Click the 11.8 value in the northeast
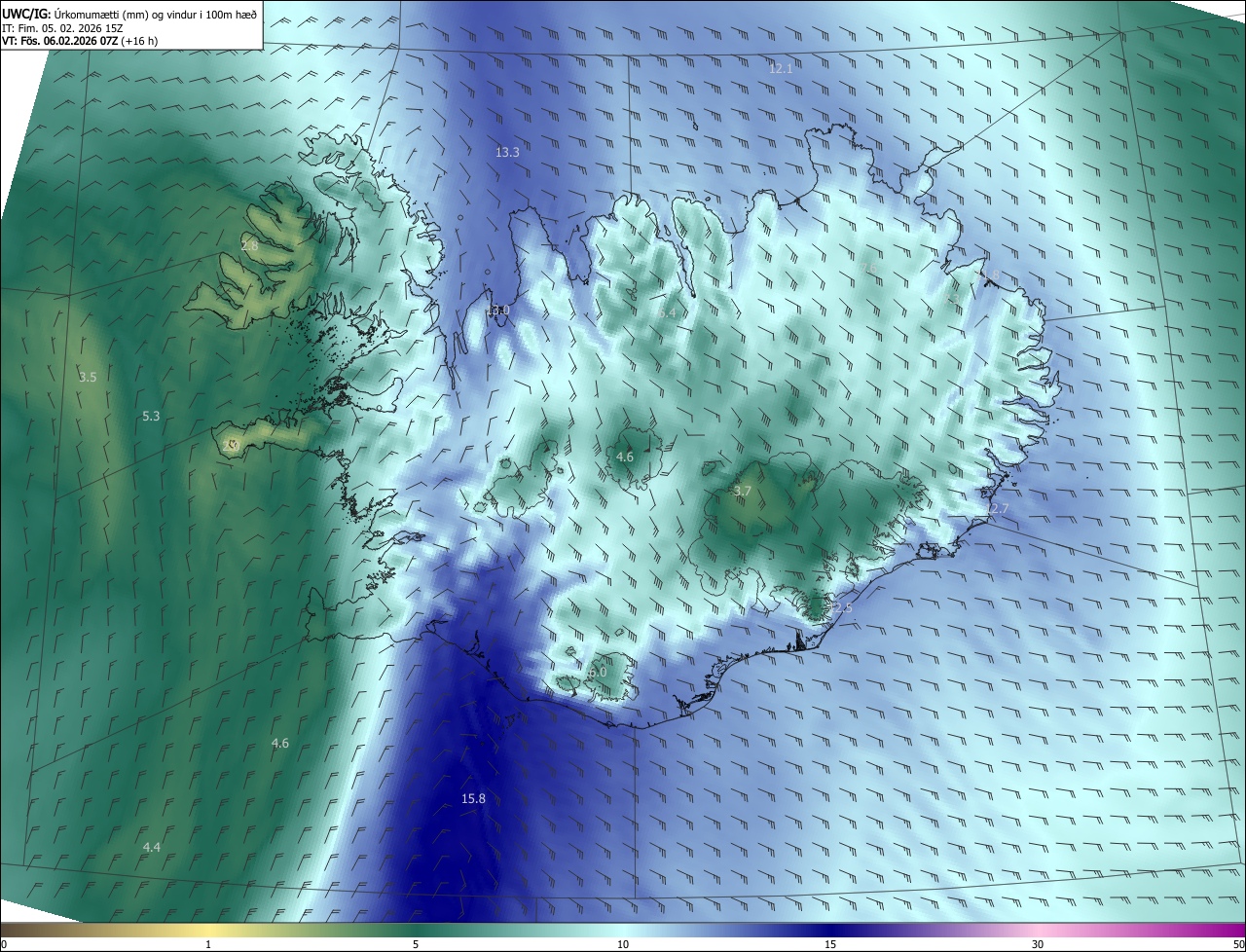 [987, 275]
